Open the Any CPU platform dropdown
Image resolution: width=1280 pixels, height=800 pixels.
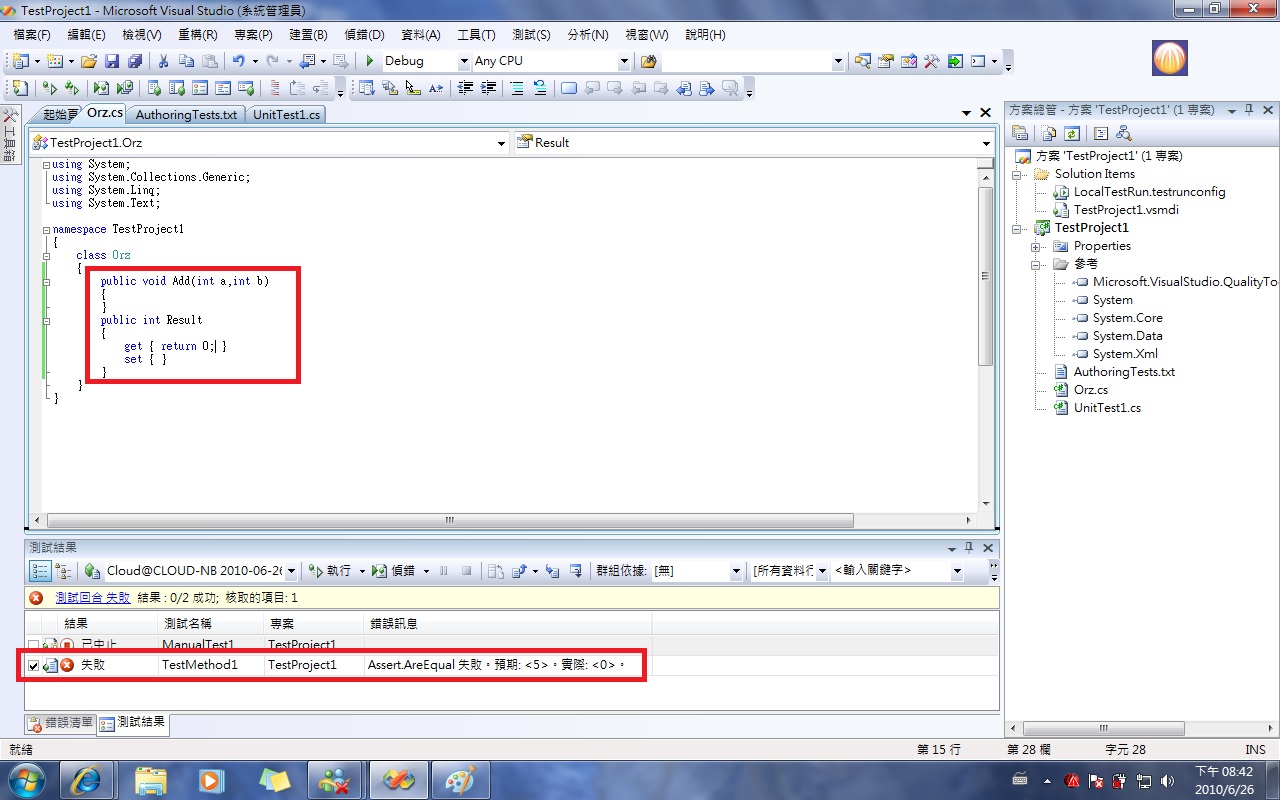[x=624, y=61]
